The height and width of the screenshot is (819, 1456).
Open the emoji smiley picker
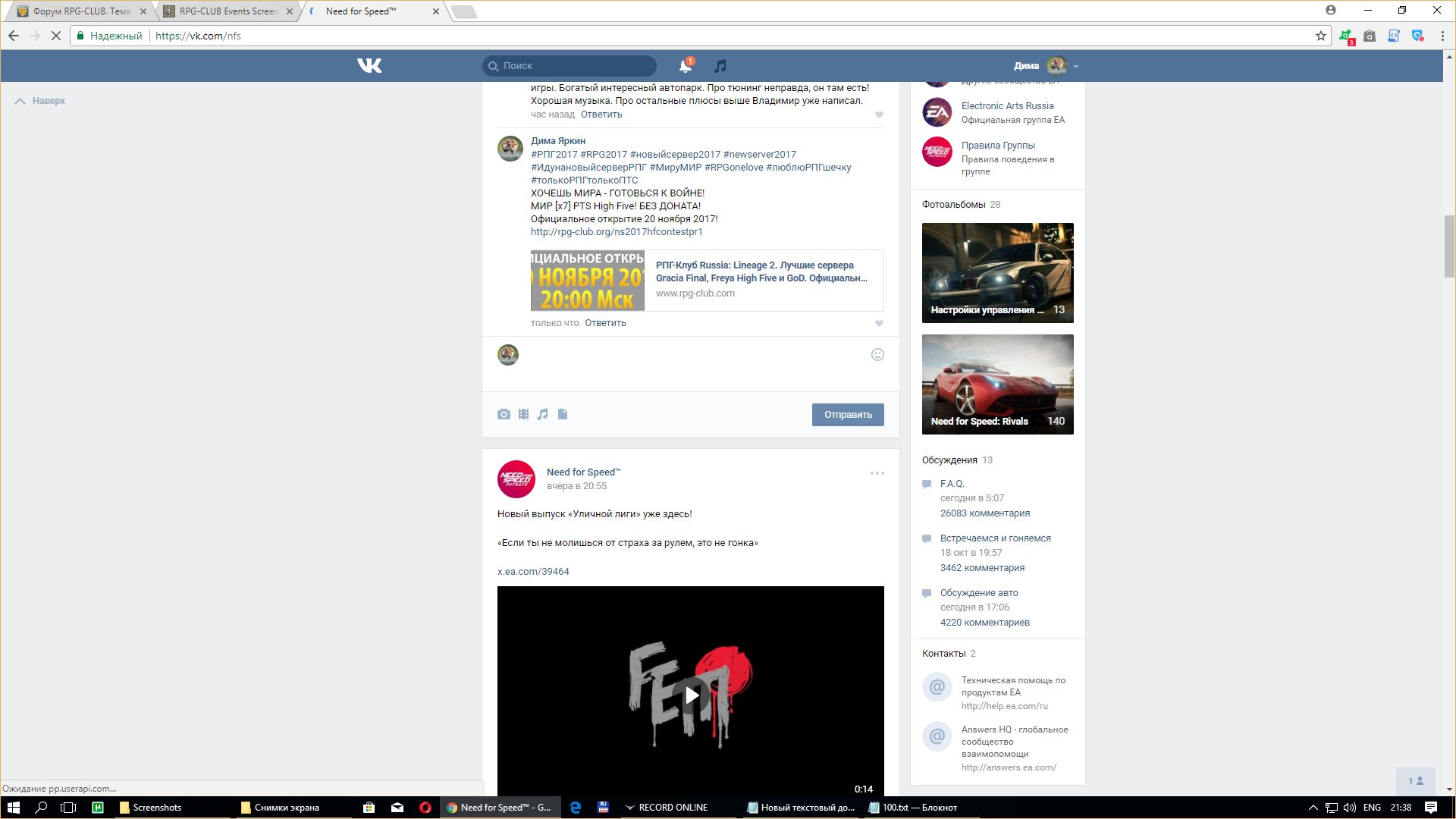(877, 354)
